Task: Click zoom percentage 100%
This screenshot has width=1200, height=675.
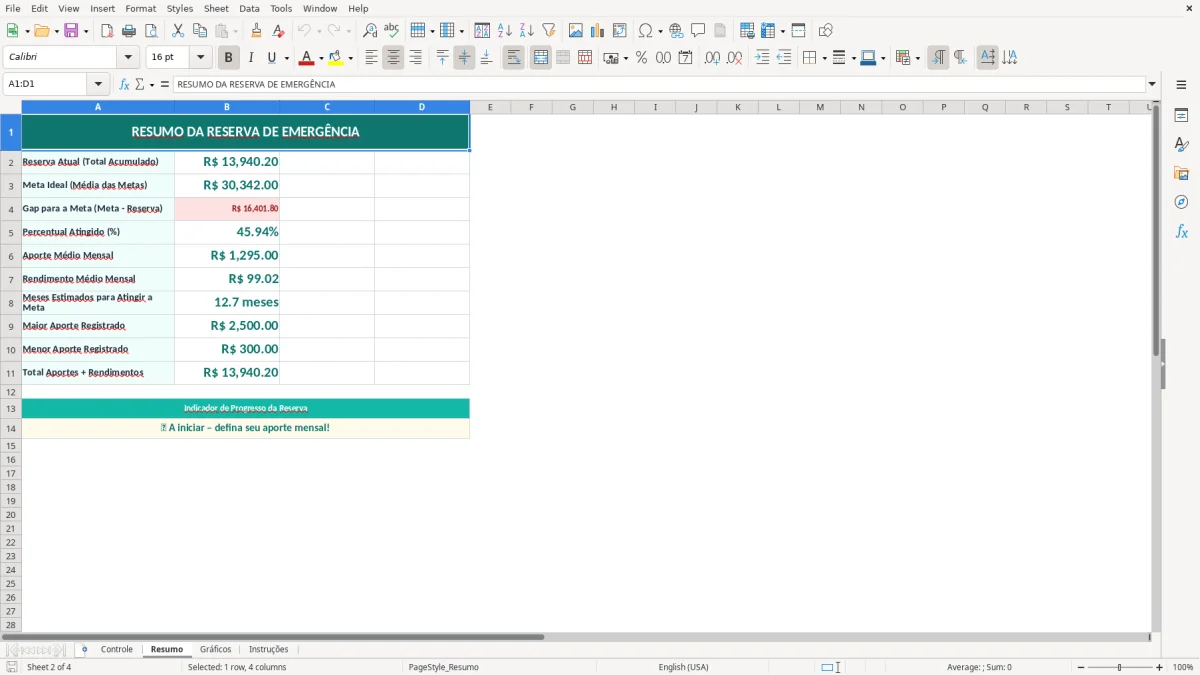Action: [x=1183, y=667]
